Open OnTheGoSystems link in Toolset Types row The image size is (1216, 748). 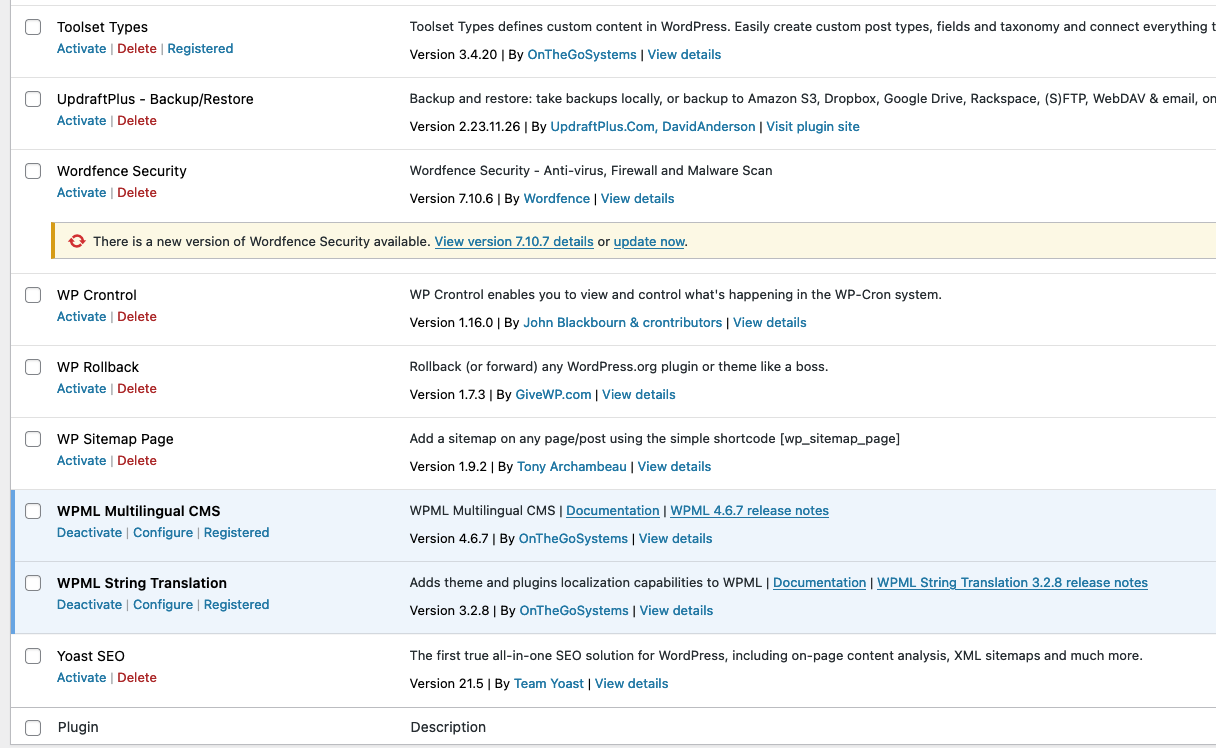[x=582, y=54]
